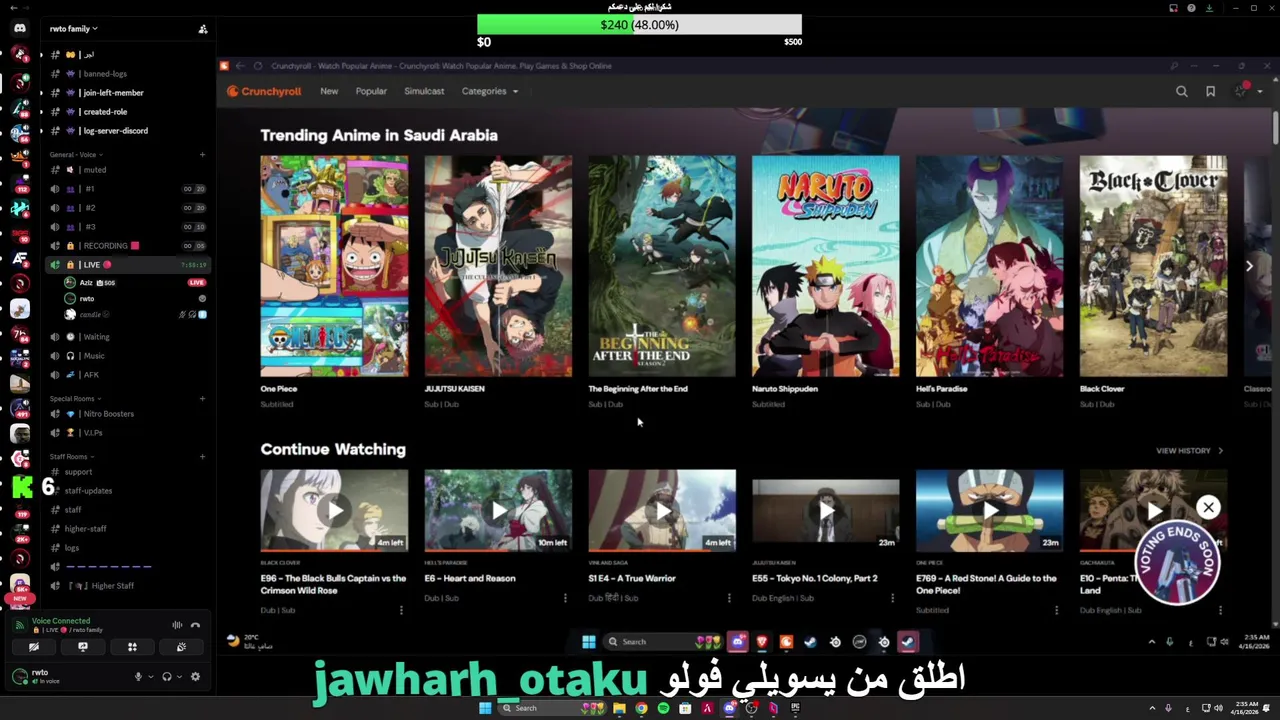The height and width of the screenshot is (720, 1280).
Task: Disconnect from voice with the hang-up icon
Action: click(196, 625)
